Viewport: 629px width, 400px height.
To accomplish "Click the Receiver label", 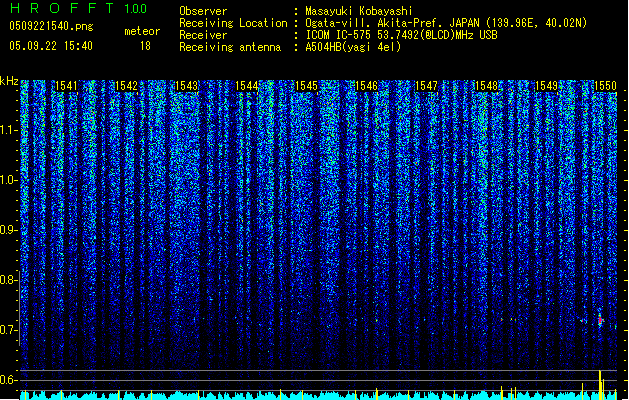I will pyautogui.click(x=203, y=35).
